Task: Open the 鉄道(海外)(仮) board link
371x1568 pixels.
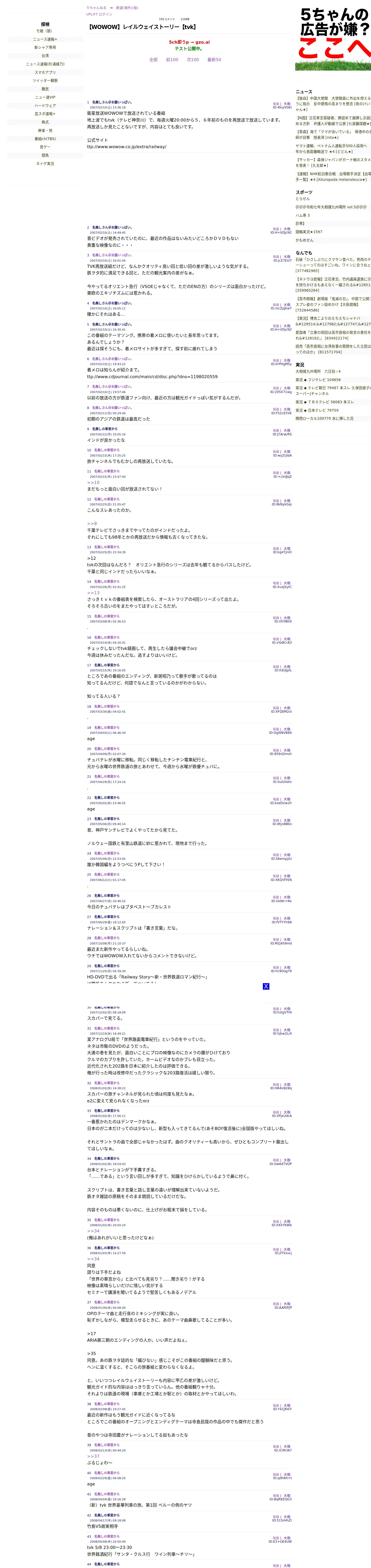Action: click(127, 8)
